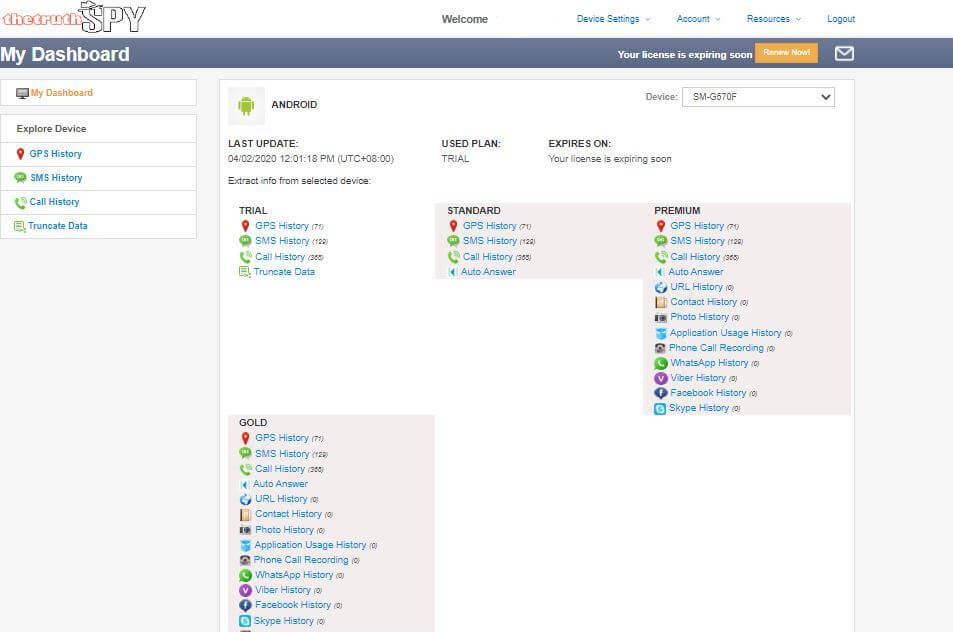Expand the Account menu
The image size is (953, 632).
tap(698, 19)
